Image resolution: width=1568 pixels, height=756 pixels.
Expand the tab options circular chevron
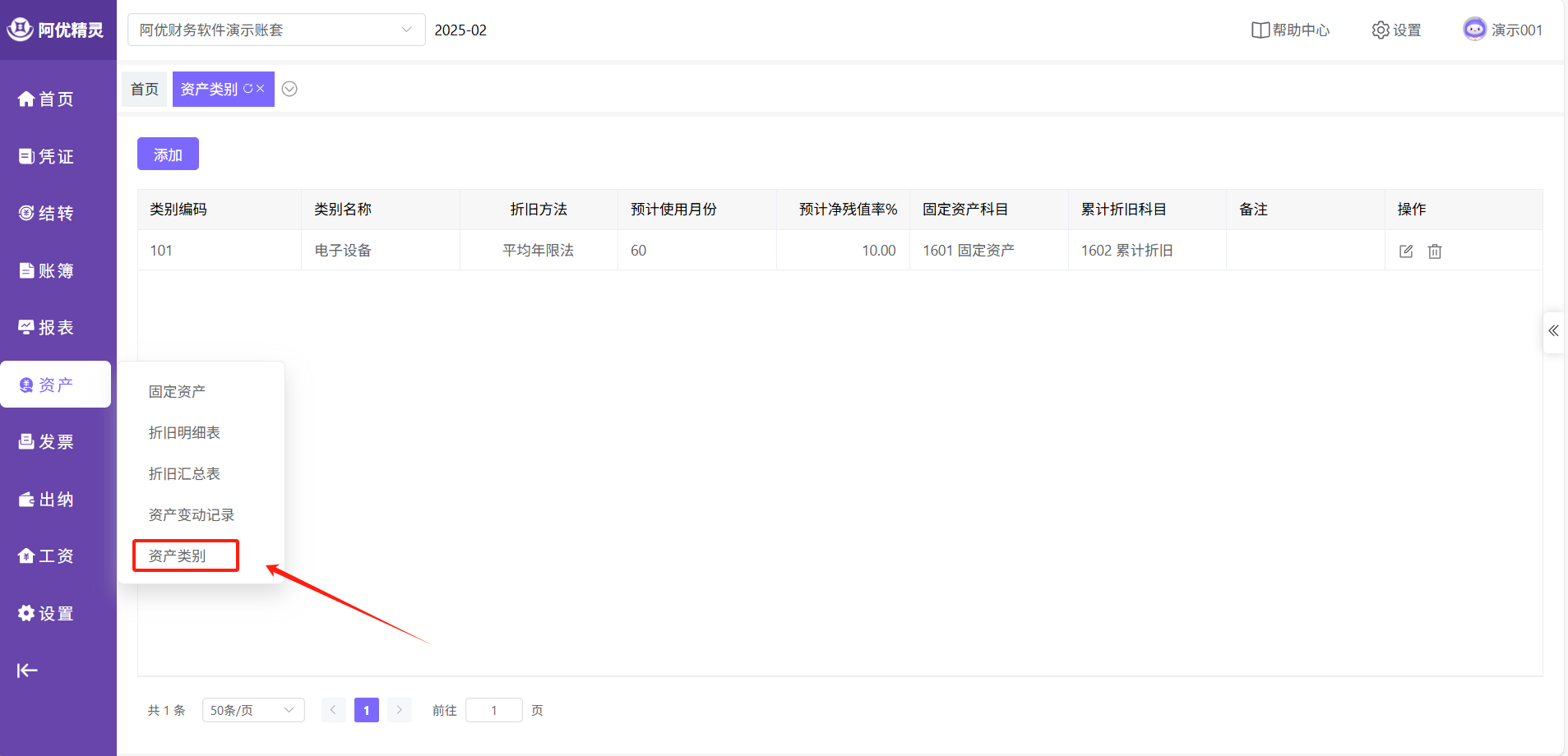coord(289,89)
